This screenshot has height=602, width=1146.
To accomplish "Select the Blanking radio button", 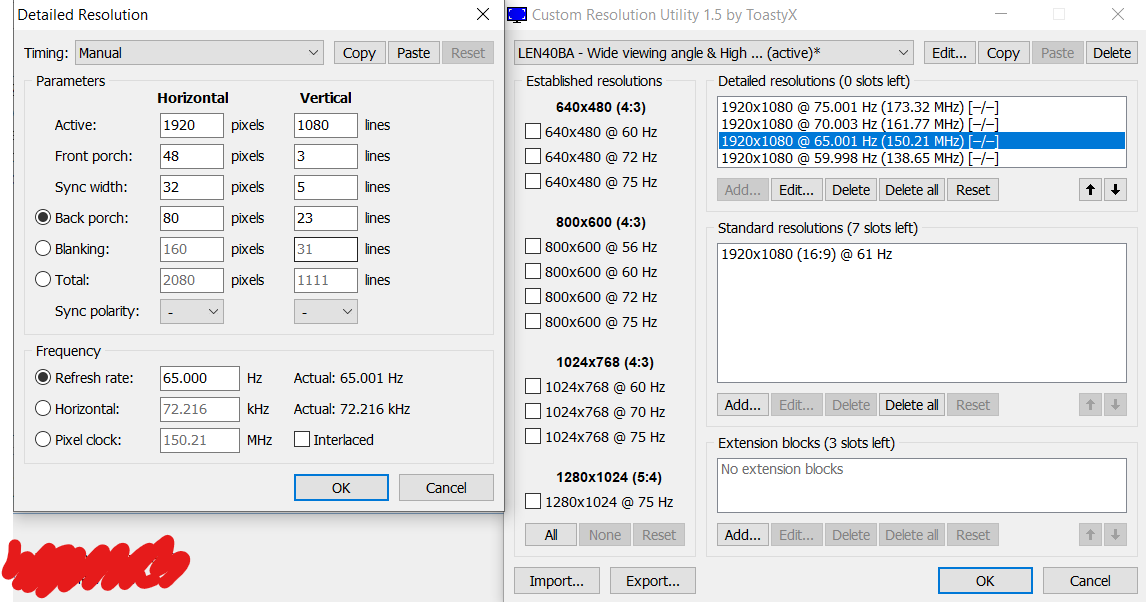I will point(43,249).
